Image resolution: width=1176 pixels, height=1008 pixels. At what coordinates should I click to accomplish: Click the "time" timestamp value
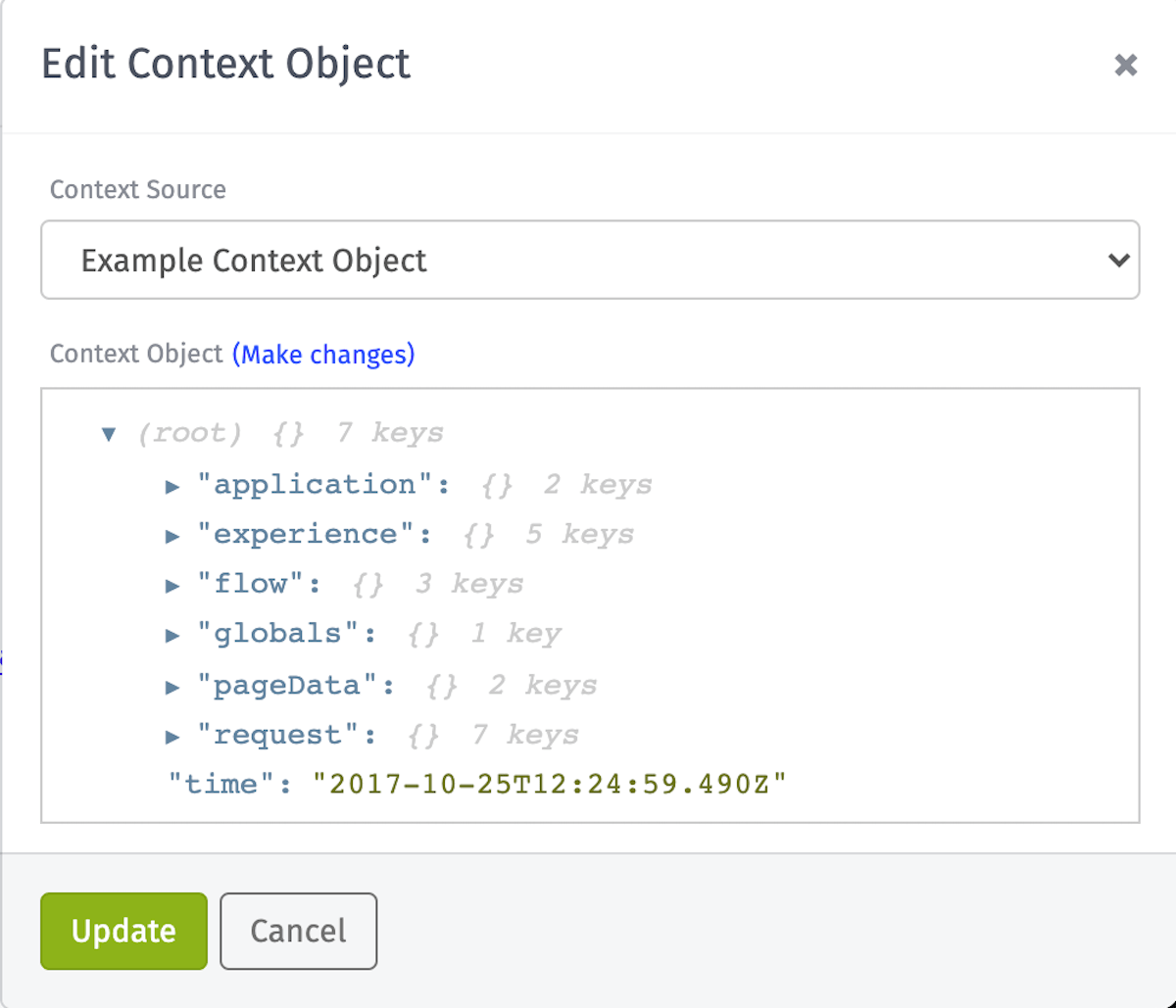point(551,784)
